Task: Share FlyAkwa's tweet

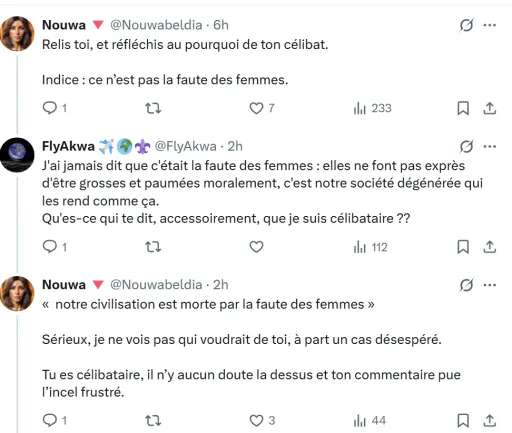Action: [x=489, y=247]
